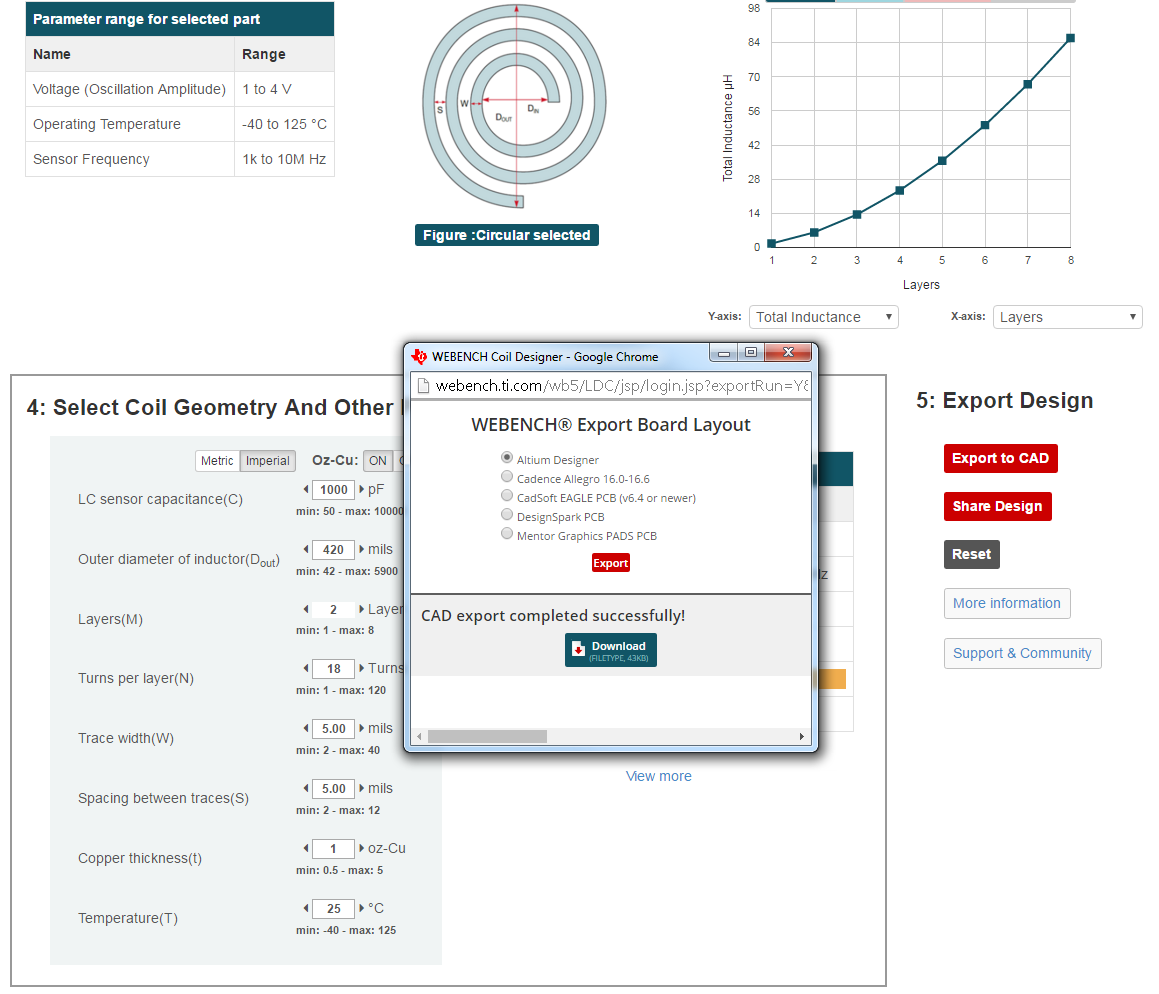Screen dimensions: 1159x994
Task: Click the View more link
Action: pos(659,776)
